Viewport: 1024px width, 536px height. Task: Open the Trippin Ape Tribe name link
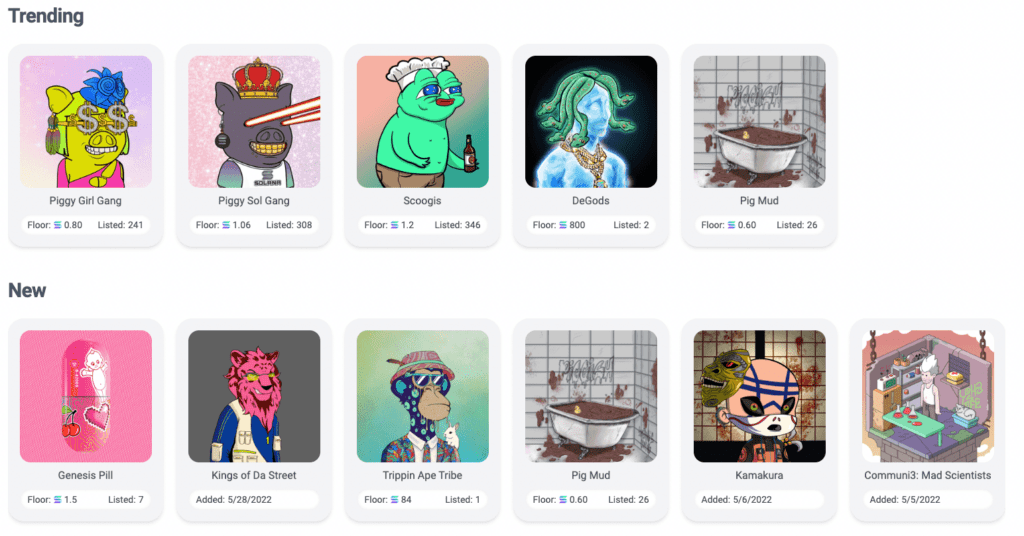[423, 475]
